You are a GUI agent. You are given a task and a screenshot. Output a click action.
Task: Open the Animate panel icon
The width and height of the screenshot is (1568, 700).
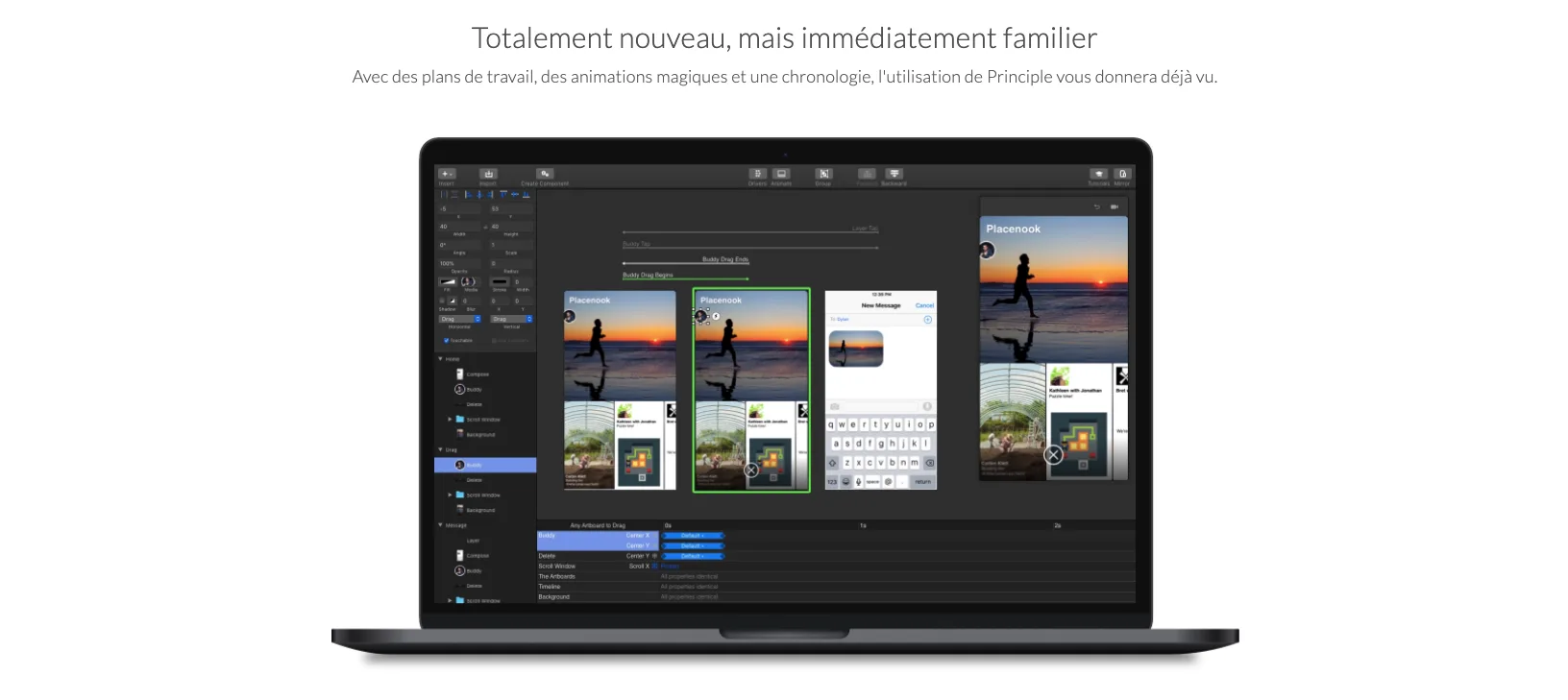coord(781,174)
